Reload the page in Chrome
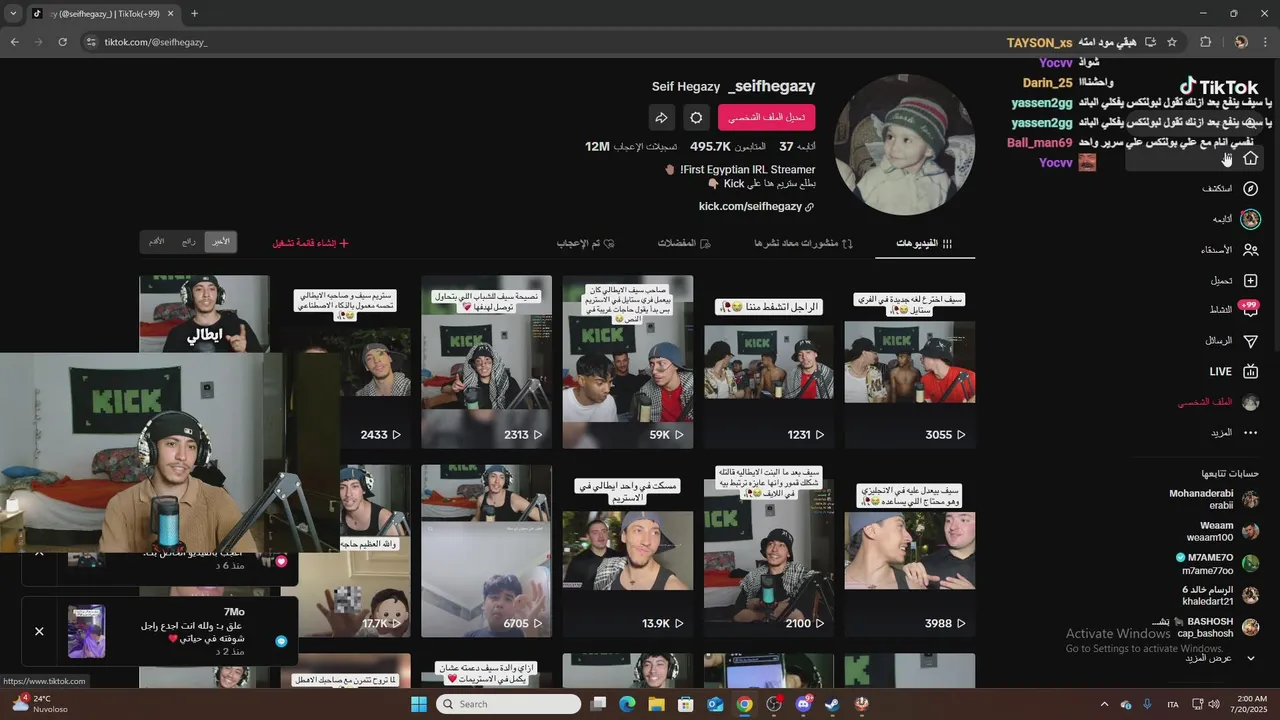 click(63, 42)
